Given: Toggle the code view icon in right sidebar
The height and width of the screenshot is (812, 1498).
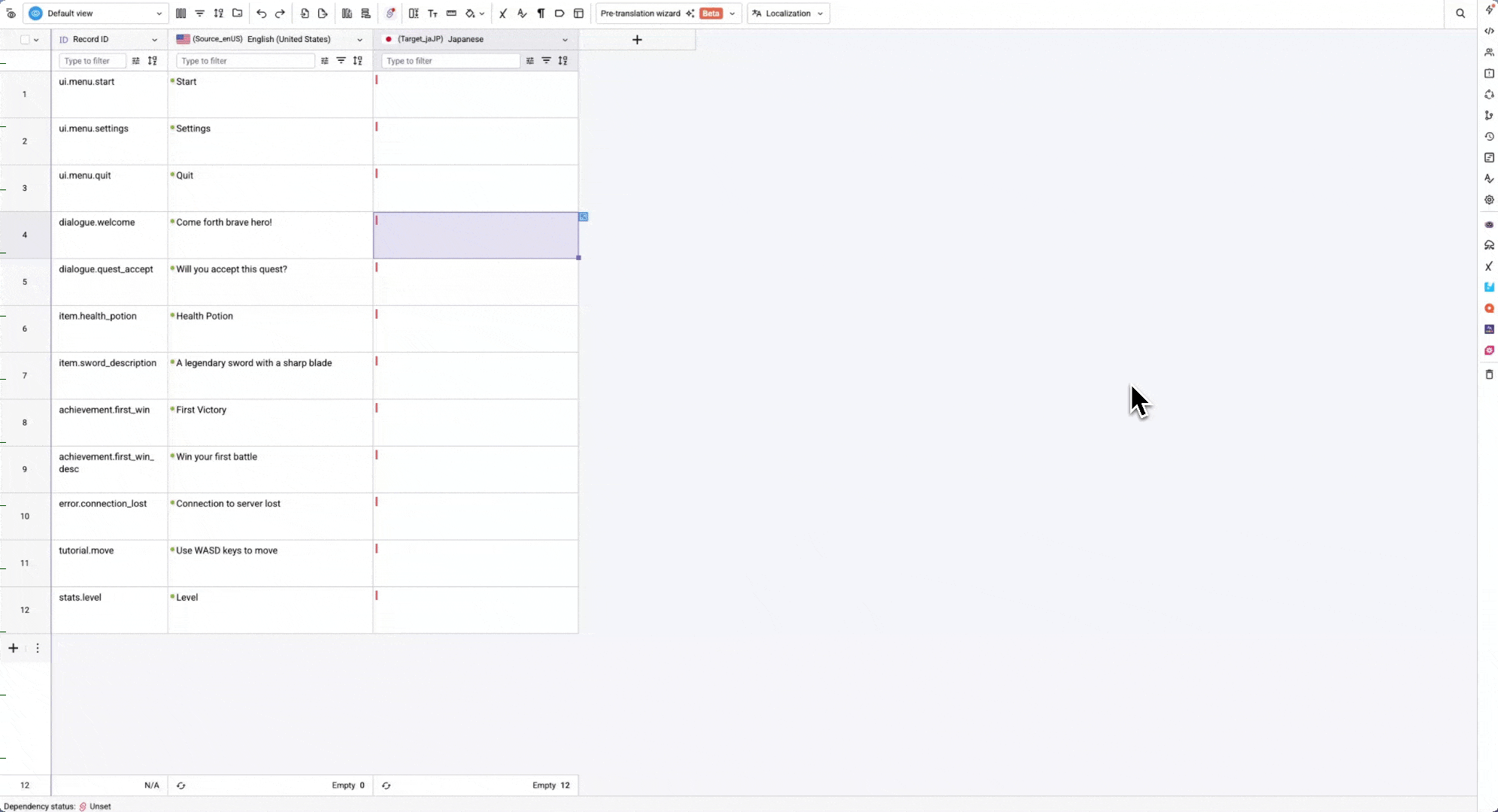Looking at the screenshot, I should [x=1489, y=31].
